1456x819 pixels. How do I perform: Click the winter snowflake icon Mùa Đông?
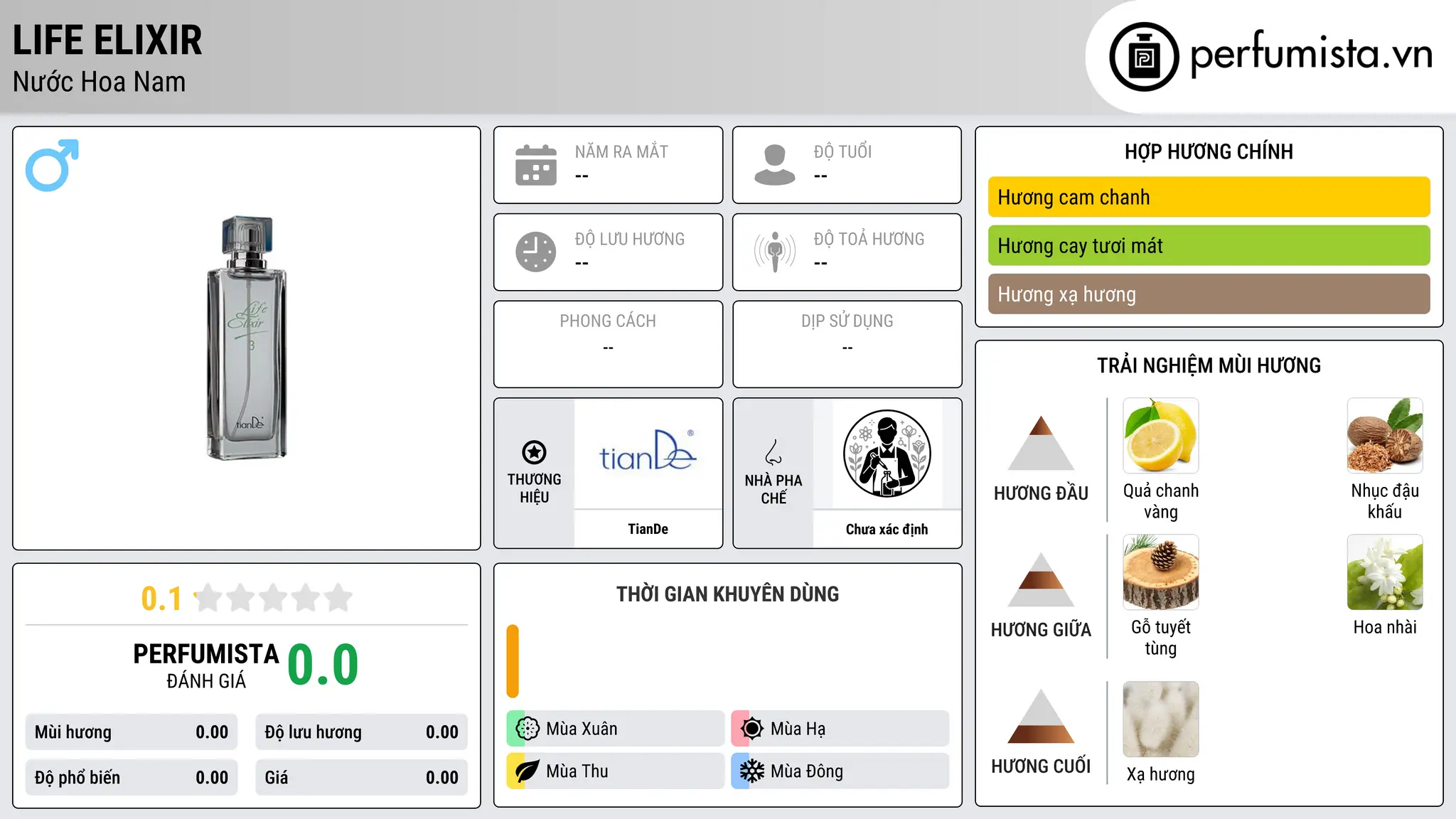[752, 771]
